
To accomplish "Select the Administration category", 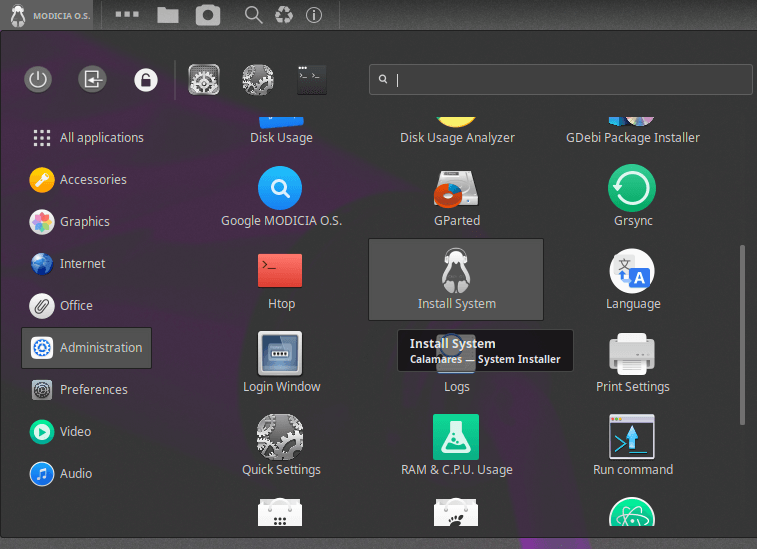I will click(87, 348).
